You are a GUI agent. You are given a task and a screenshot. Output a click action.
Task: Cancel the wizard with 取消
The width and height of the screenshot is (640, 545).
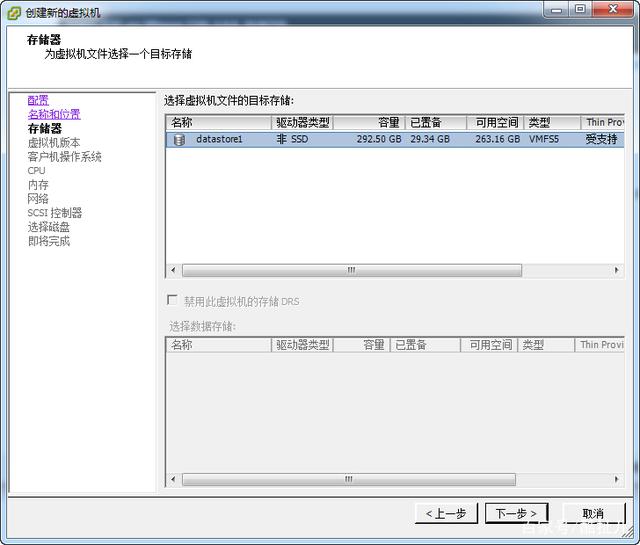pyautogui.click(x=593, y=513)
